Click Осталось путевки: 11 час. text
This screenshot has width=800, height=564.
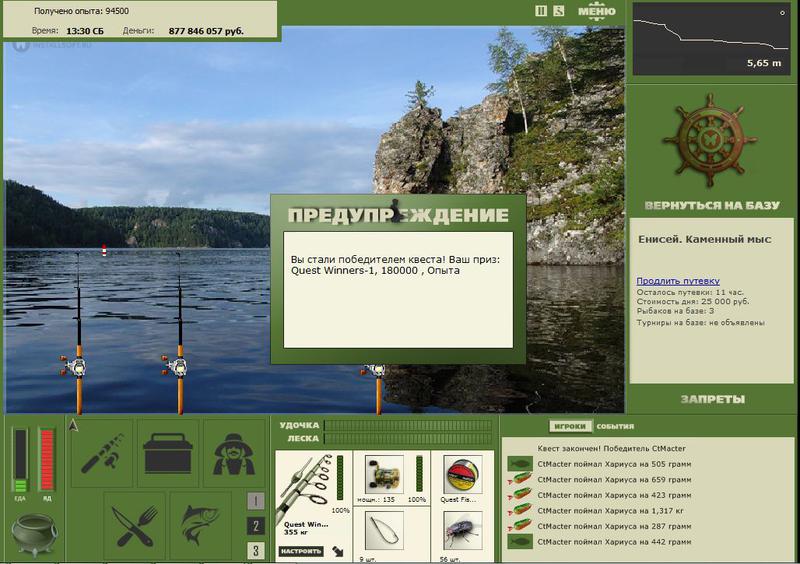[690, 292]
